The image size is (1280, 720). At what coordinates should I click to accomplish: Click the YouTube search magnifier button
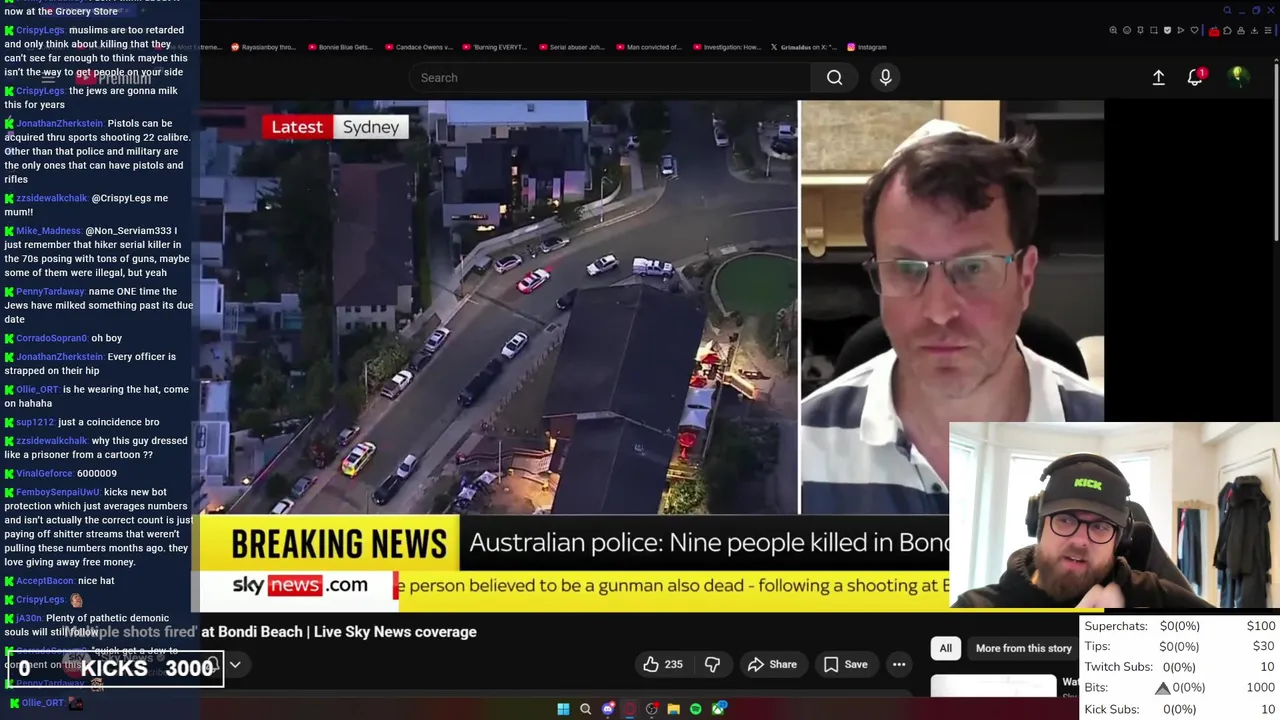click(834, 77)
